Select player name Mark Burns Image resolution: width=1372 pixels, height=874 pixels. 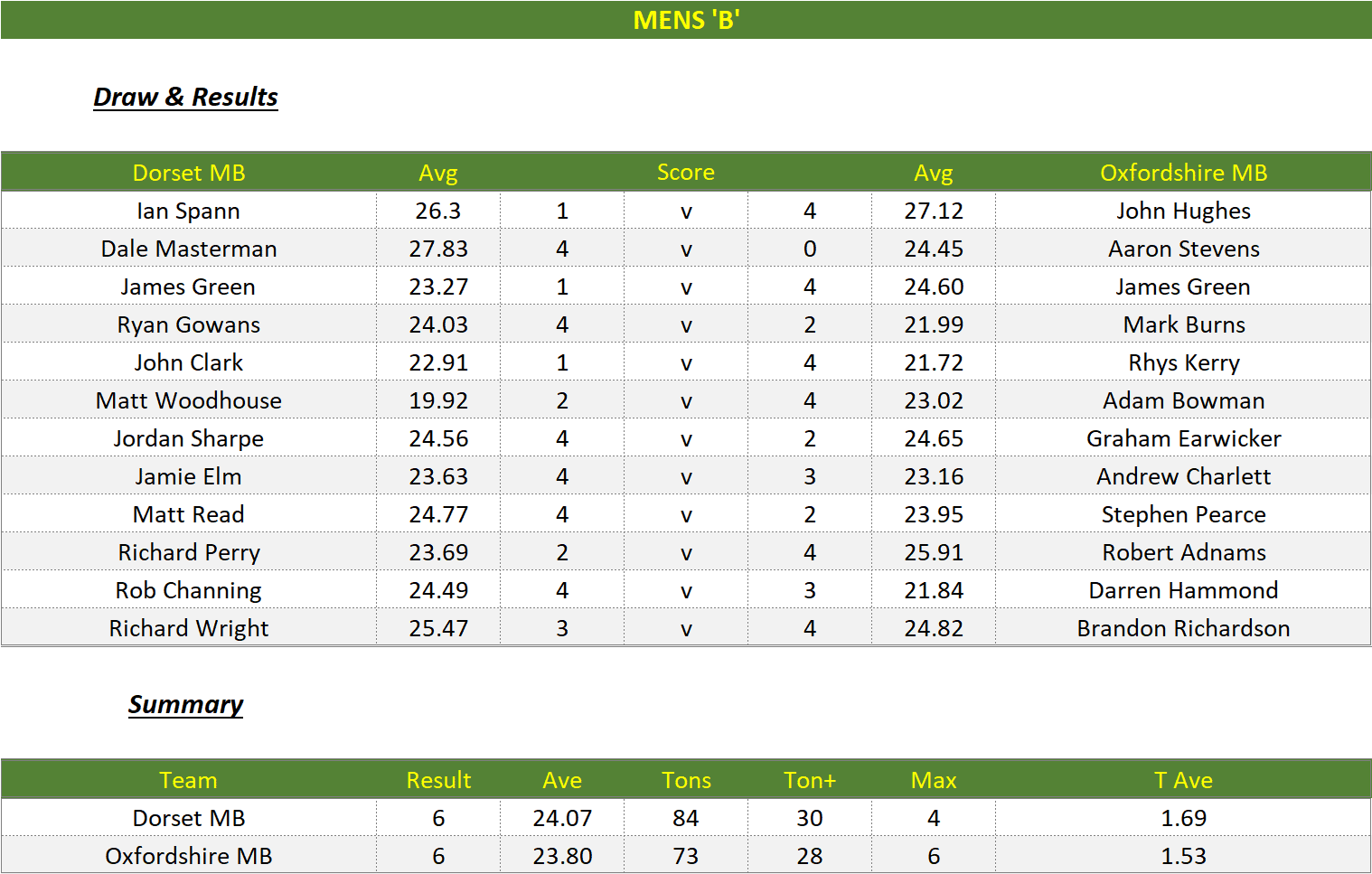(1183, 324)
